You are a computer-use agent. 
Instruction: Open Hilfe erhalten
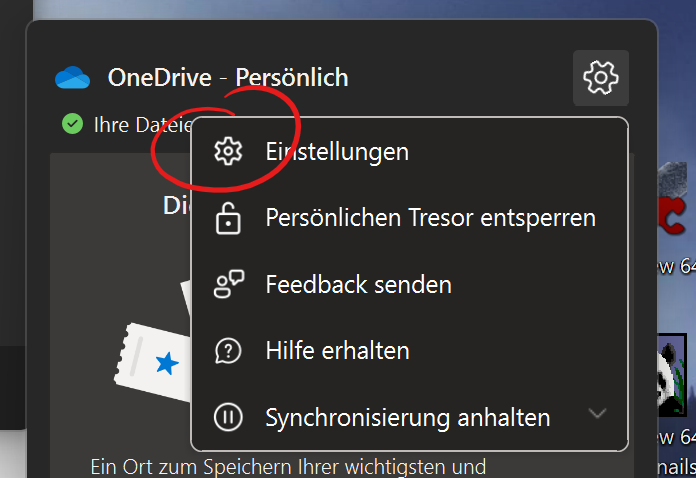[x=337, y=351]
